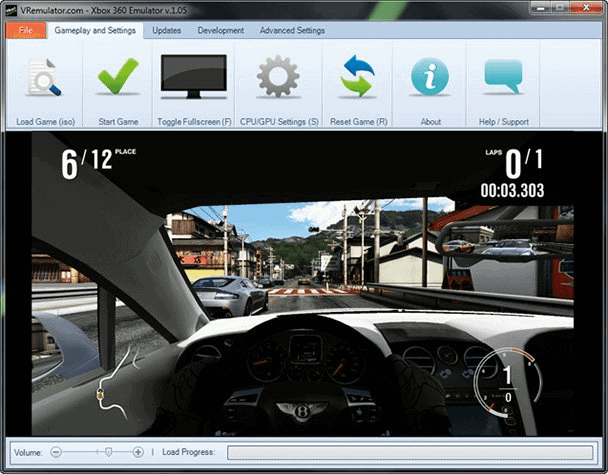The width and height of the screenshot is (608, 474).
Task: Open the About info icon
Action: click(x=430, y=77)
